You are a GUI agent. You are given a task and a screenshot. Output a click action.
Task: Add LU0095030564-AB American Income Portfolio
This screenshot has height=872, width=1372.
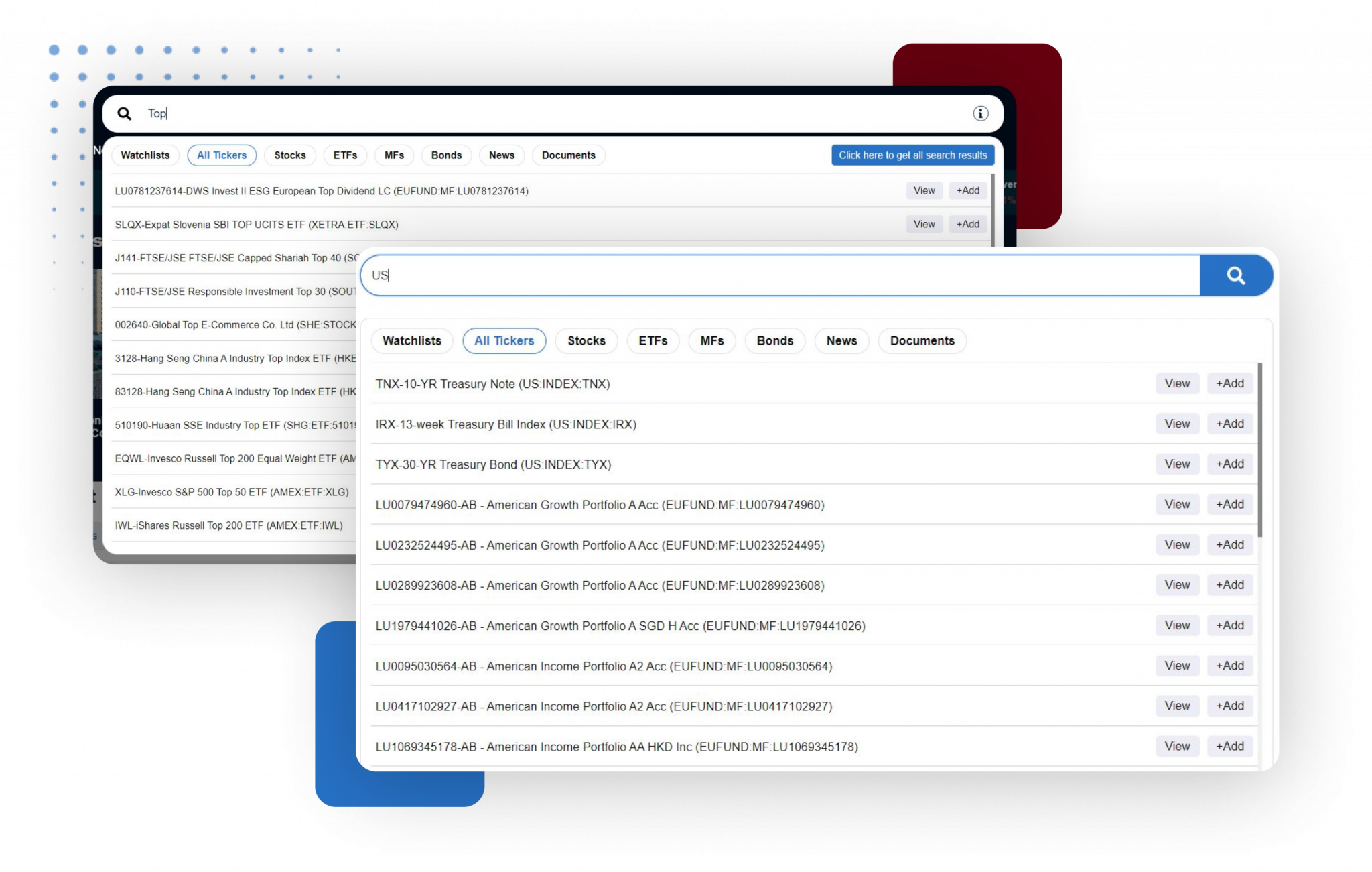tap(1229, 666)
